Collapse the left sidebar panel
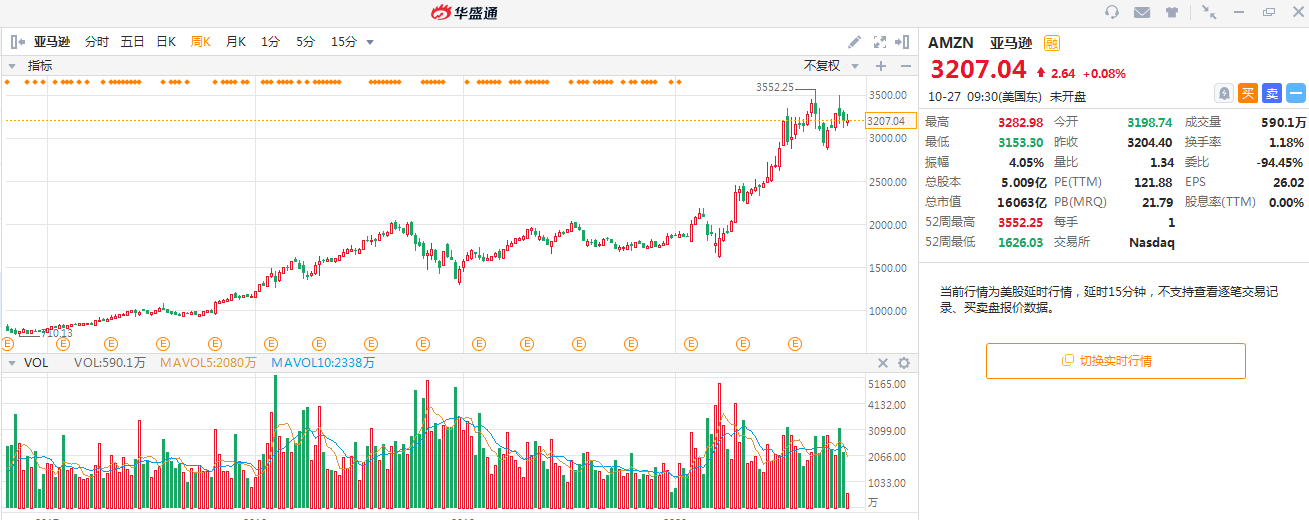This screenshot has width=1309, height=520. coord(17,42)
